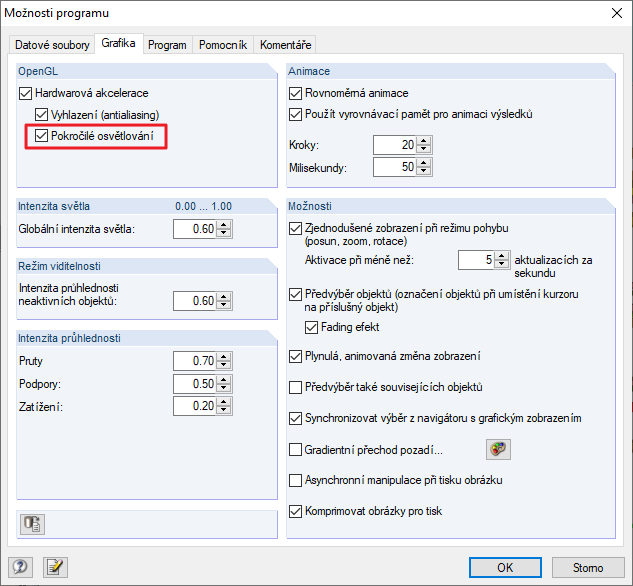Toggle Synchronizovat výběr z navigátoru checkbox
This screenshot has height=586, width=633.
tap(296, 419)
